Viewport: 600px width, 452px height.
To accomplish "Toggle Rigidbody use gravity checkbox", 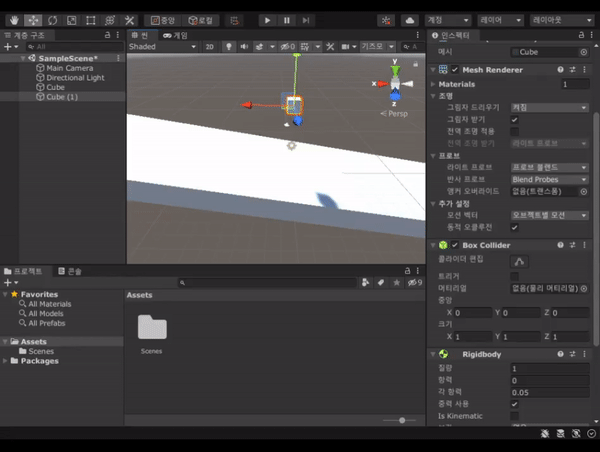I will pyautogui.click(x=515, y=404).
